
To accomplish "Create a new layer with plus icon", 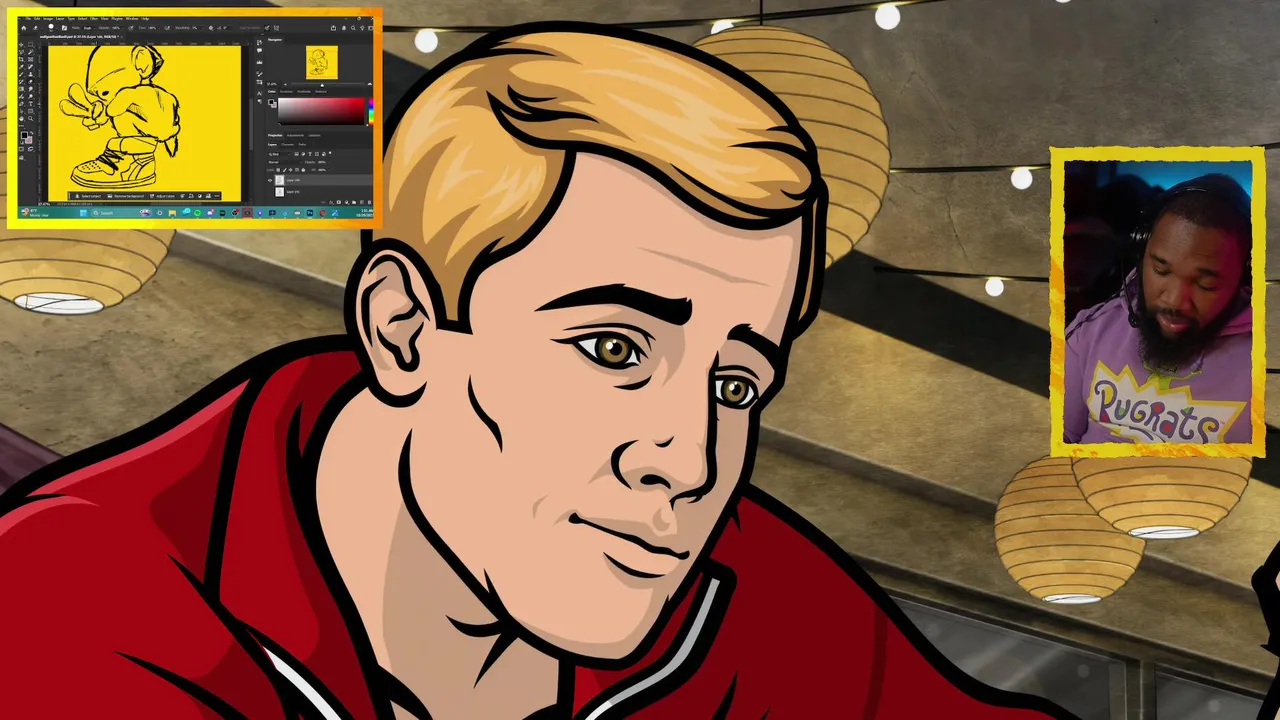I will 362,202.
